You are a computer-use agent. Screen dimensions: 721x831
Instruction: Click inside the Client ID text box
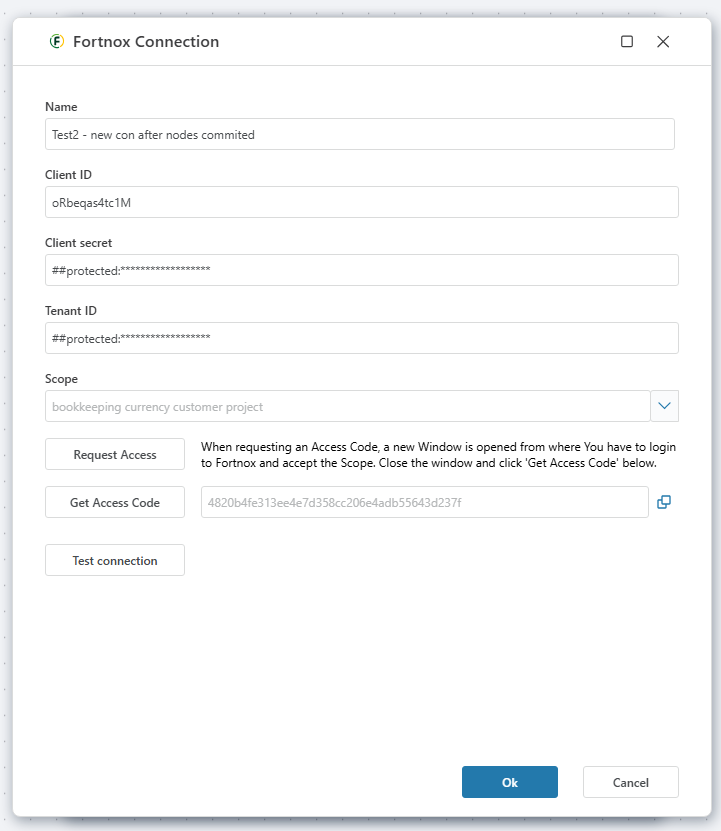[x=361, y=202]
